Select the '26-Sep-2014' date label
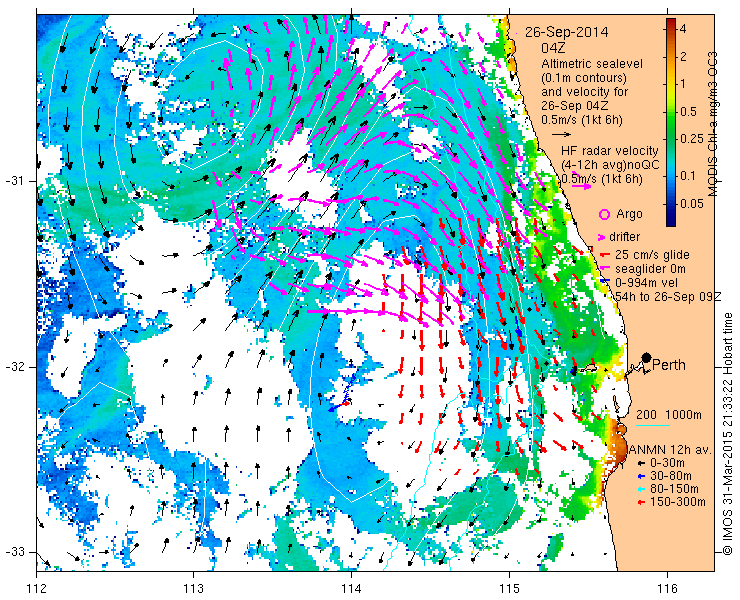Viewport: 740px width, 600px height. point(567,33)
